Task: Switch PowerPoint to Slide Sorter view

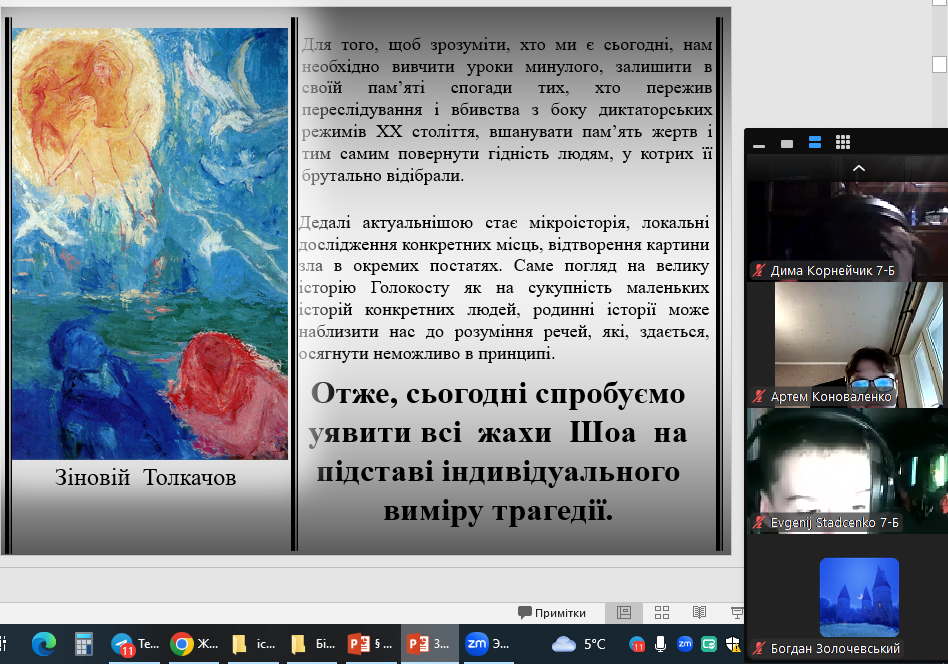Action: pyautogui.click(x=662, y=613)
